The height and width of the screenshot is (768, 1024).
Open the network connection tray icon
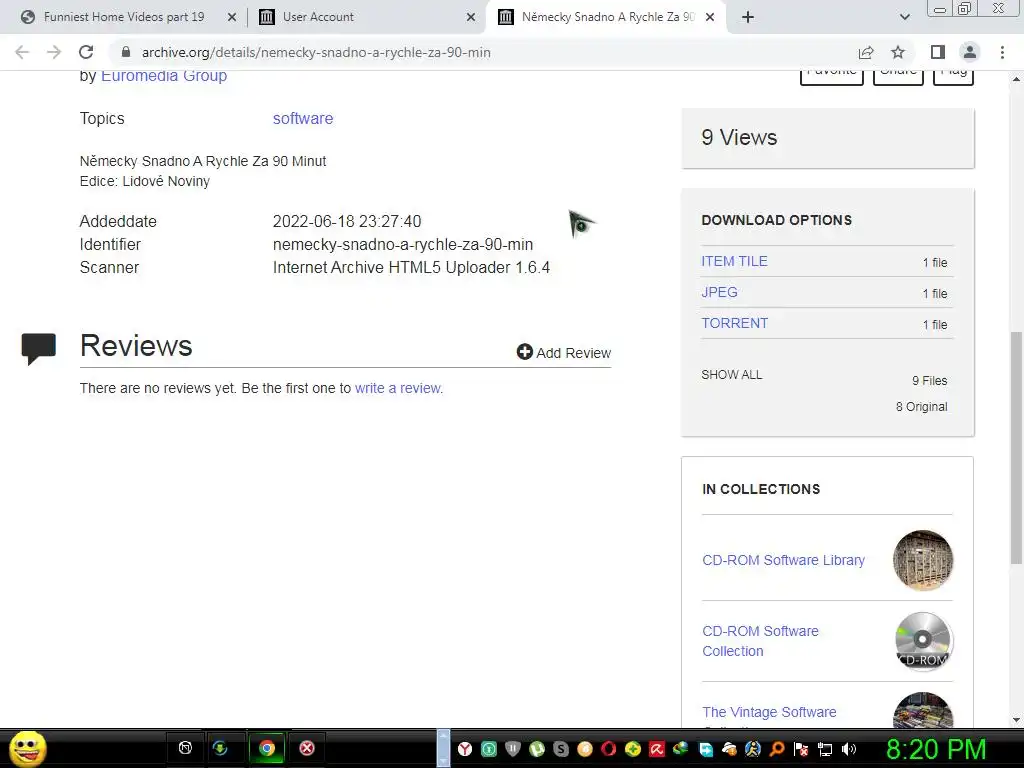(x=825, y=749)
